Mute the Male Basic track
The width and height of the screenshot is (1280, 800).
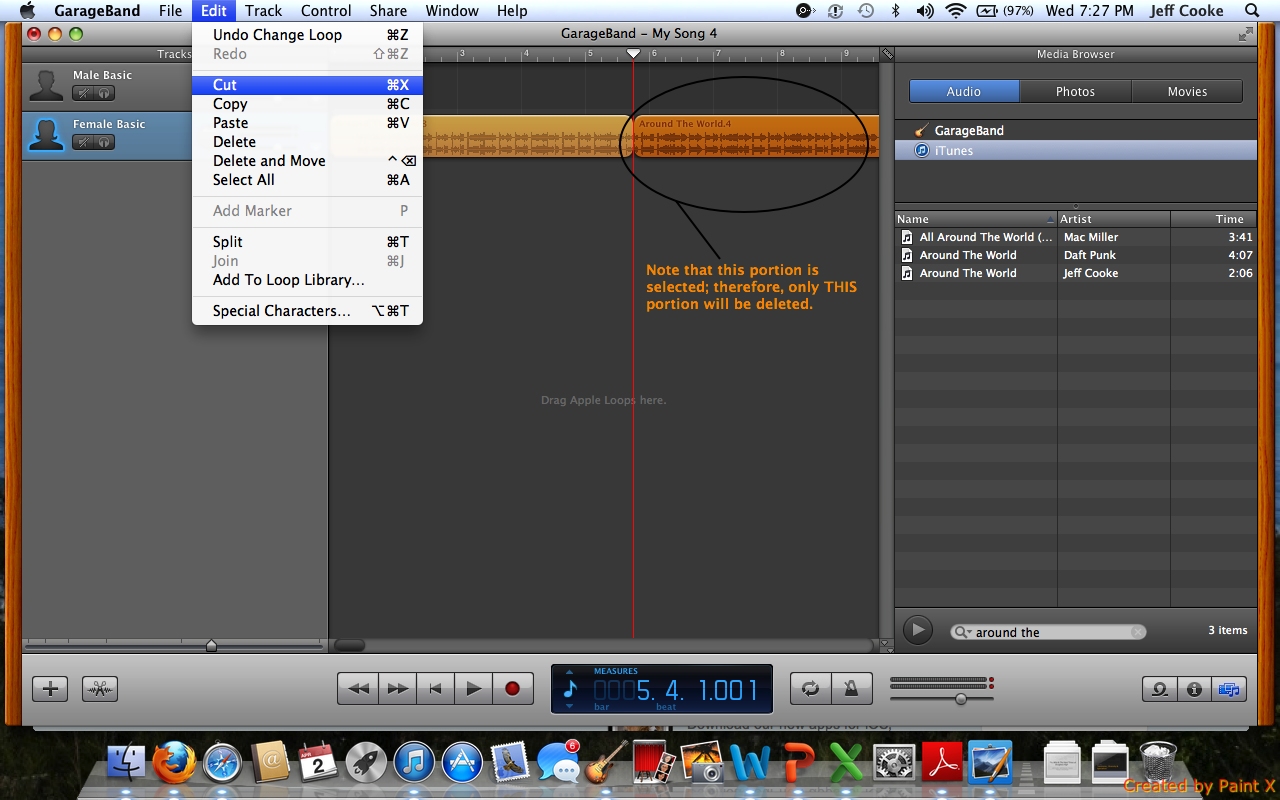84,93
